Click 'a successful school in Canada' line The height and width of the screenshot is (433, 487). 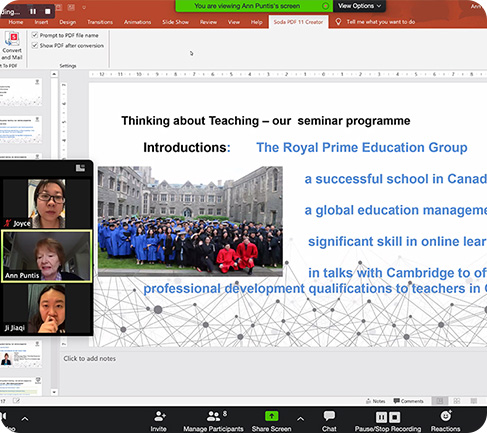396,179
